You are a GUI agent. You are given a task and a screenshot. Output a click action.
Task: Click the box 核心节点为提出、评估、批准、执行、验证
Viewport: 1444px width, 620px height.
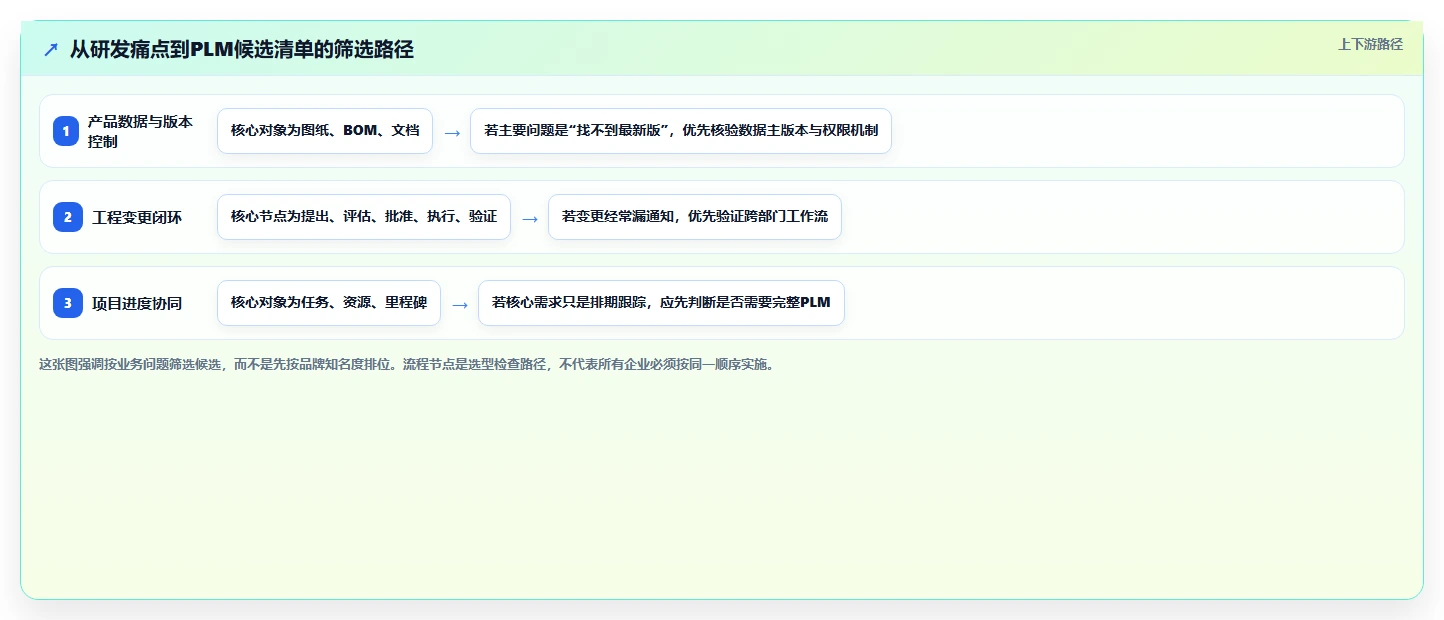click(364, 217)
